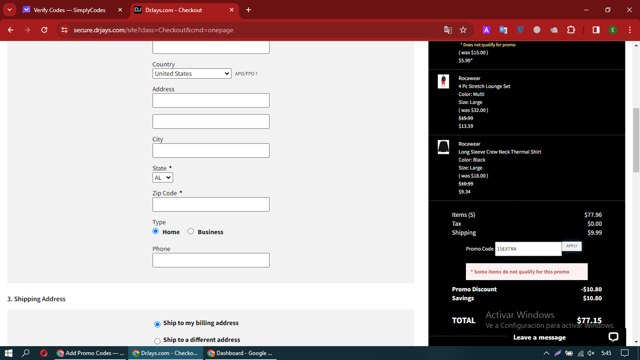The image size is (640, 360).
Task: Switch to Verify Codes — SimplyCodes tab
Action: (x=69, y=10)
